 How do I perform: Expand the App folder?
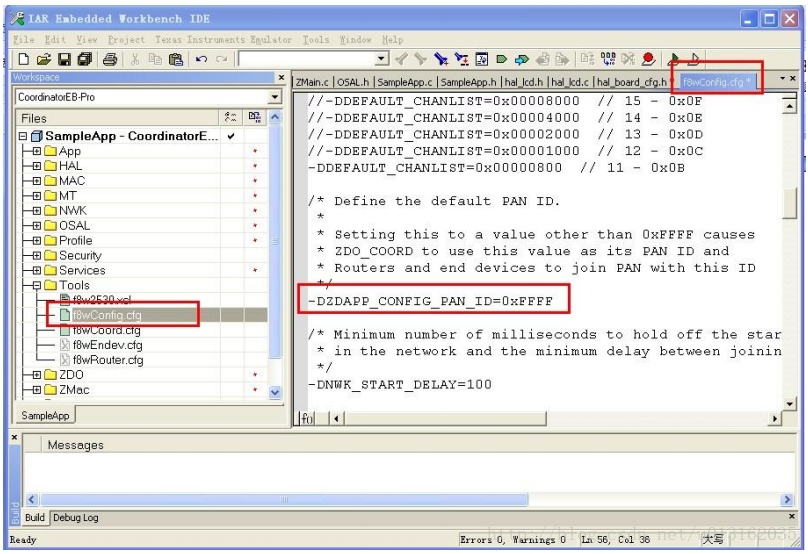(37, 151)
